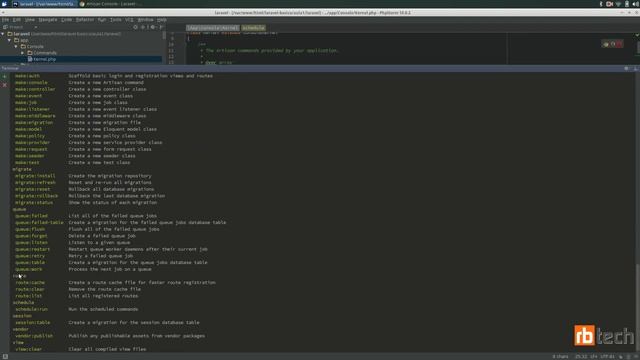640x360 pixels.
Task: Click the migrate:rollback command text
Action: [36, 196]
